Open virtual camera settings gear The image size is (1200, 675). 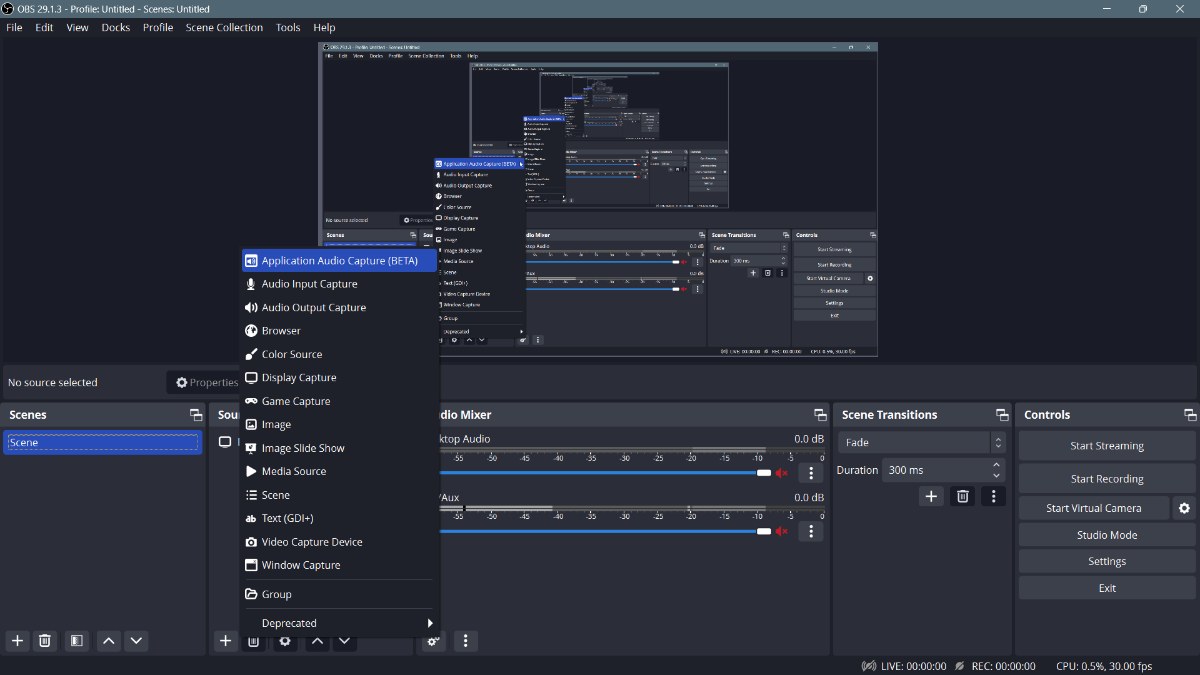[1185, 508]
